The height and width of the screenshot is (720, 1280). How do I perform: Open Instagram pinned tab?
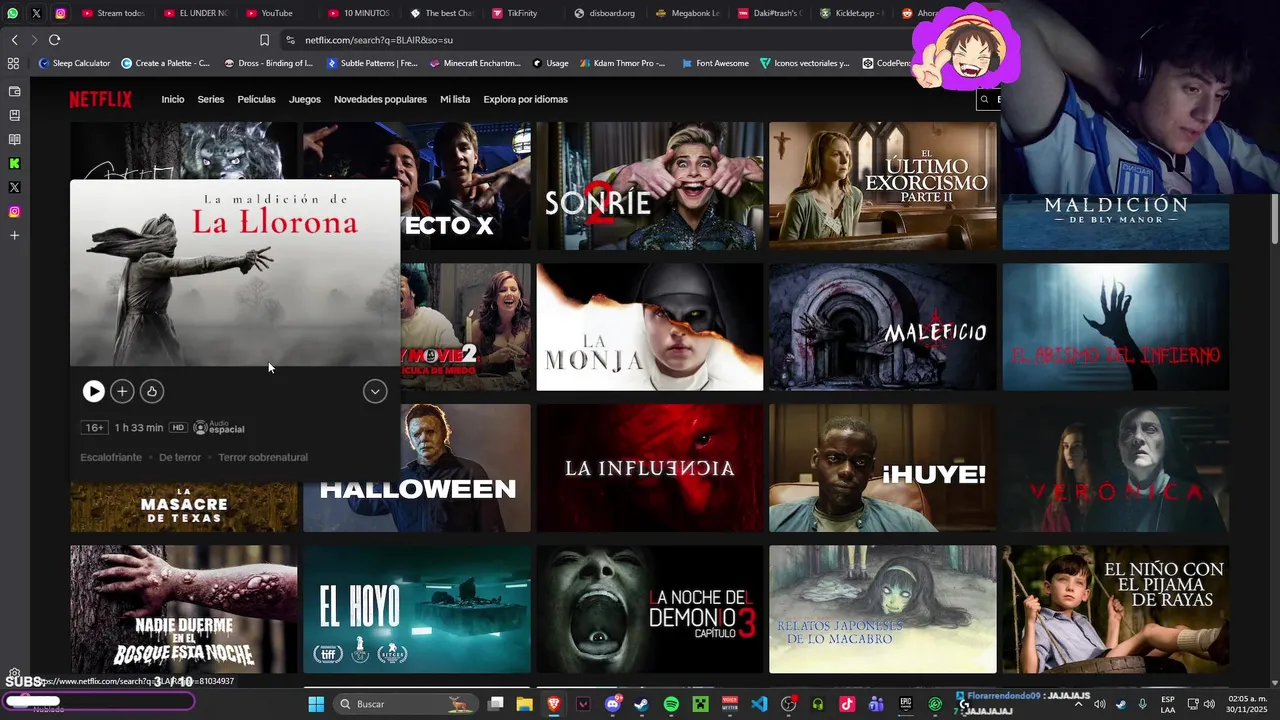pos(61,13)
